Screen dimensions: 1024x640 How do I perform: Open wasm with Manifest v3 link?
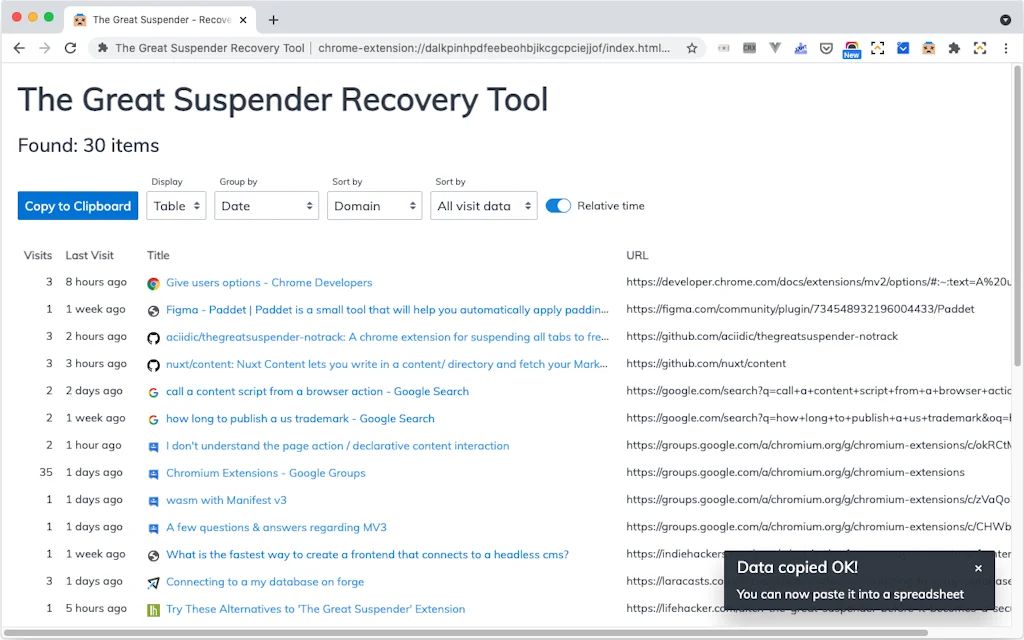(x=226, y=500)
